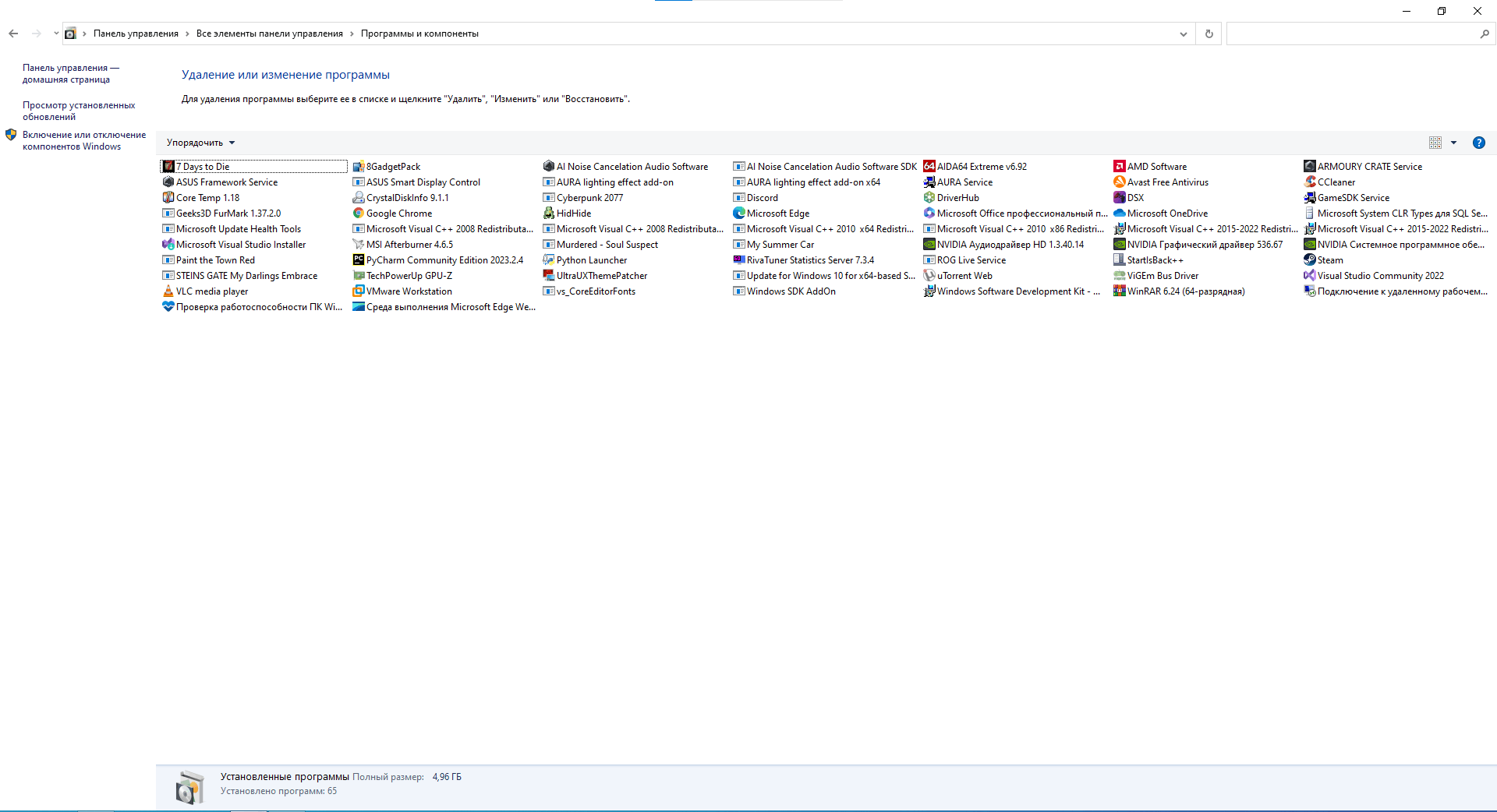Screen dimensions: 1497x812
Task: Click the 7 Days to Die program icon
Action: (x=168, y=166)
